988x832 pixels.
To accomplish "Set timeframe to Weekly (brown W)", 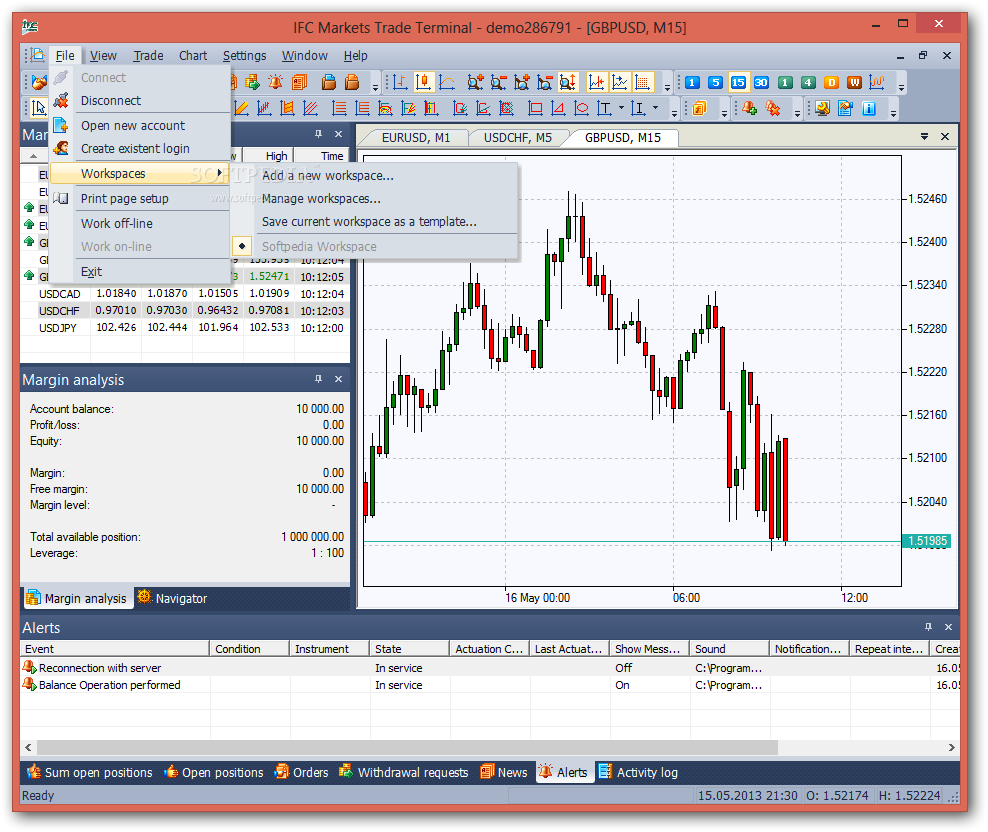I will click(x=854, y=83).
